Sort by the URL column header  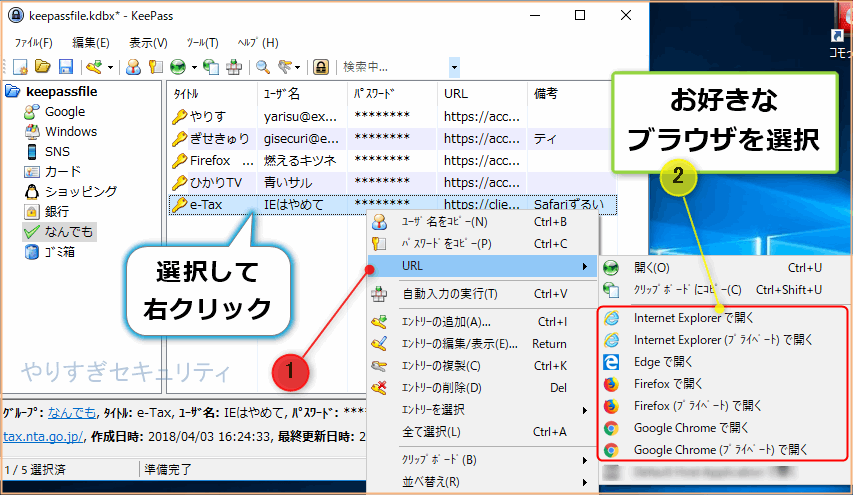(x=482, y=94)
